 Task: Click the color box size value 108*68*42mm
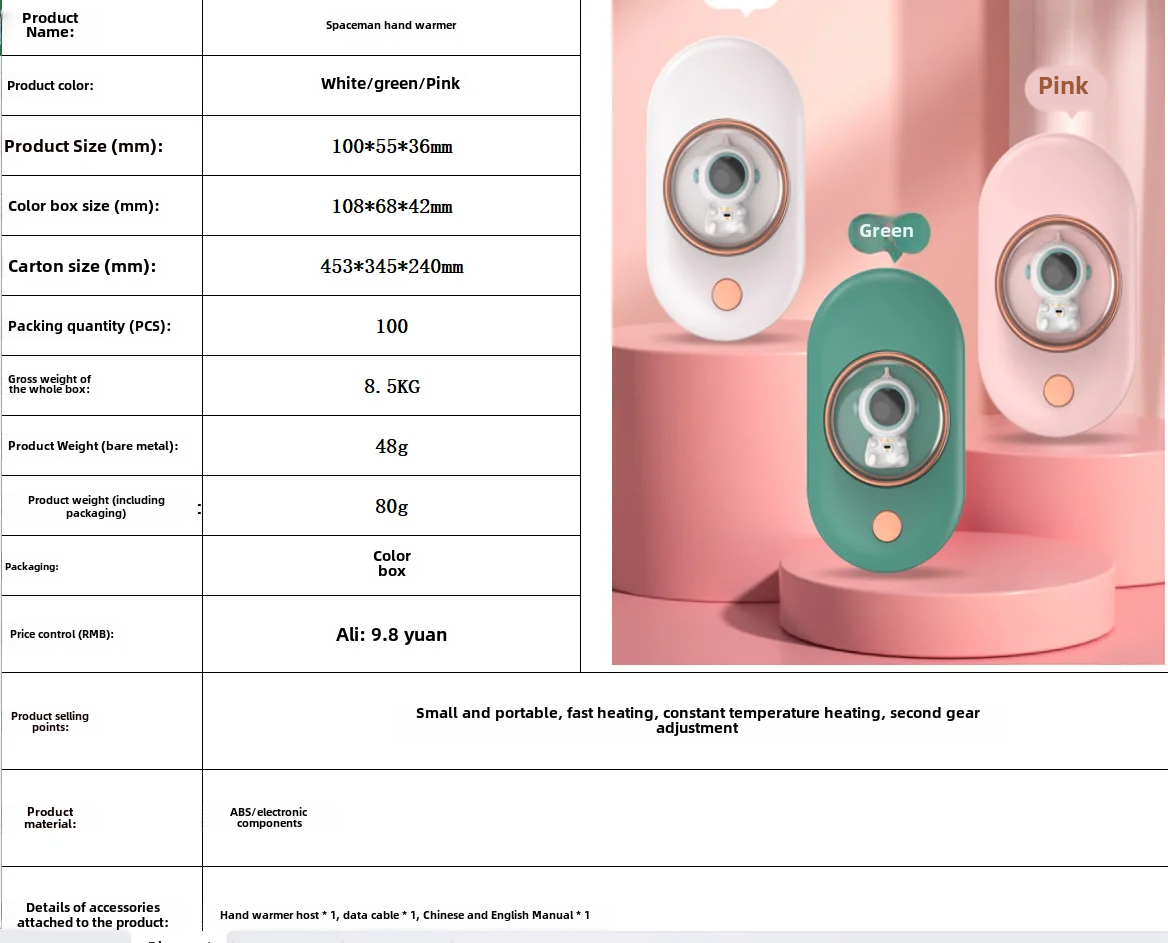[391, 207]
